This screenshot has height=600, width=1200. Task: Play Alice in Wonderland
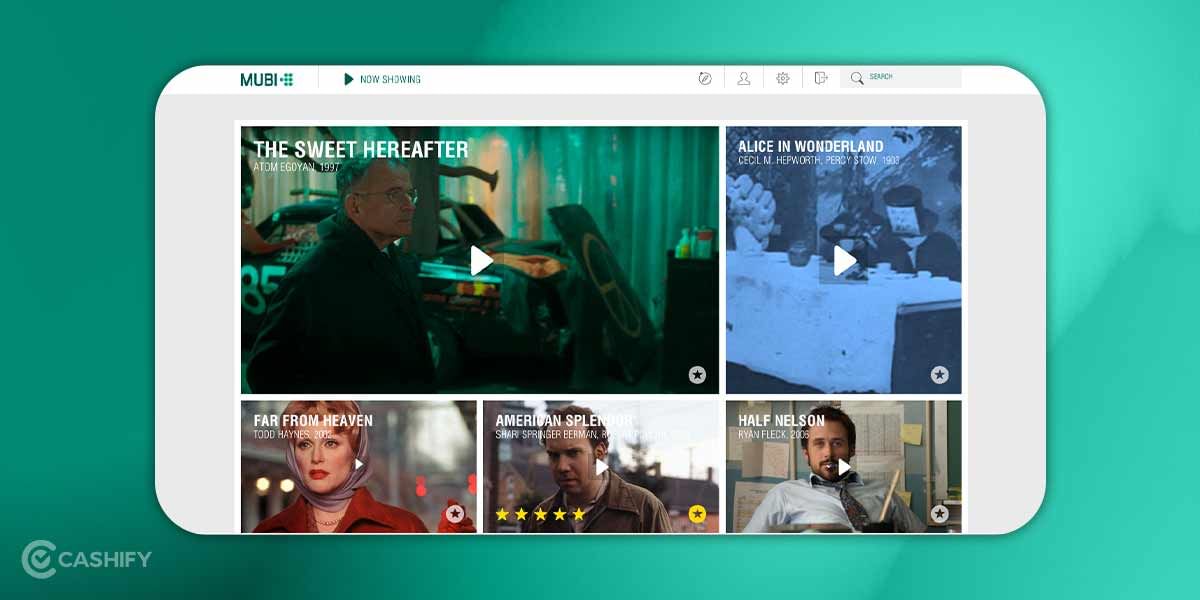coord(845,261)
